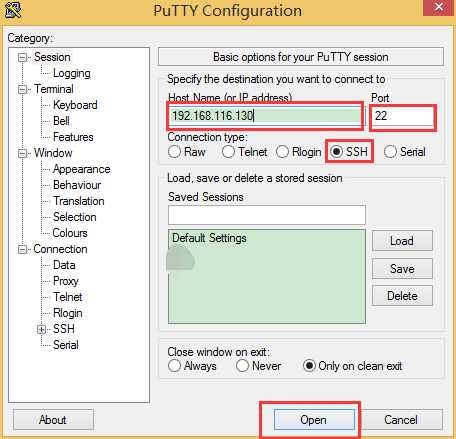Open Proxy settings
This screenshot has width=456, height=439.
pyautogui.click(x=66, y=281)
